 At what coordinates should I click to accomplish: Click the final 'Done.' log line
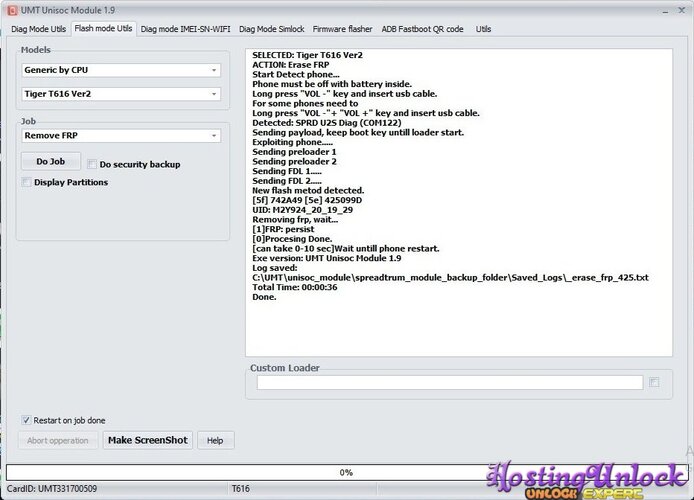[x=264, y=297]
